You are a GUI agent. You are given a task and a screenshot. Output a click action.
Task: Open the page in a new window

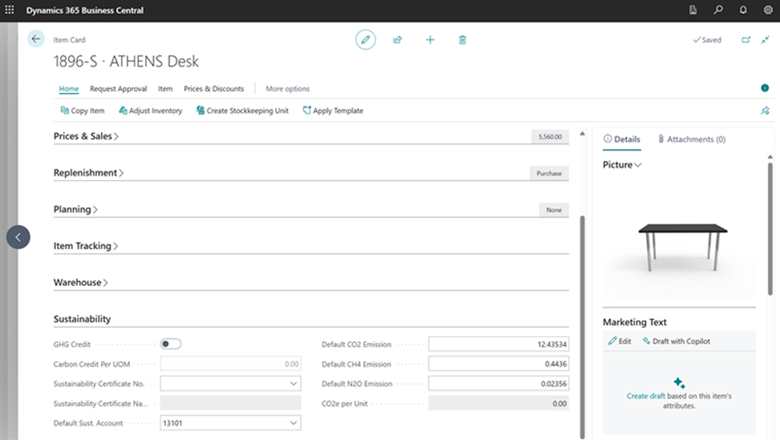(x=746, y=40)
